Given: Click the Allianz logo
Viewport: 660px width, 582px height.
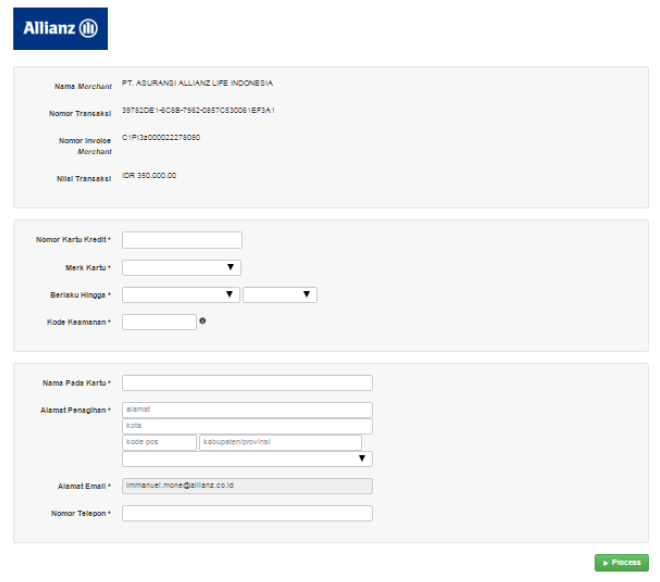Looking at the screenshot, I should coord(60,29).
